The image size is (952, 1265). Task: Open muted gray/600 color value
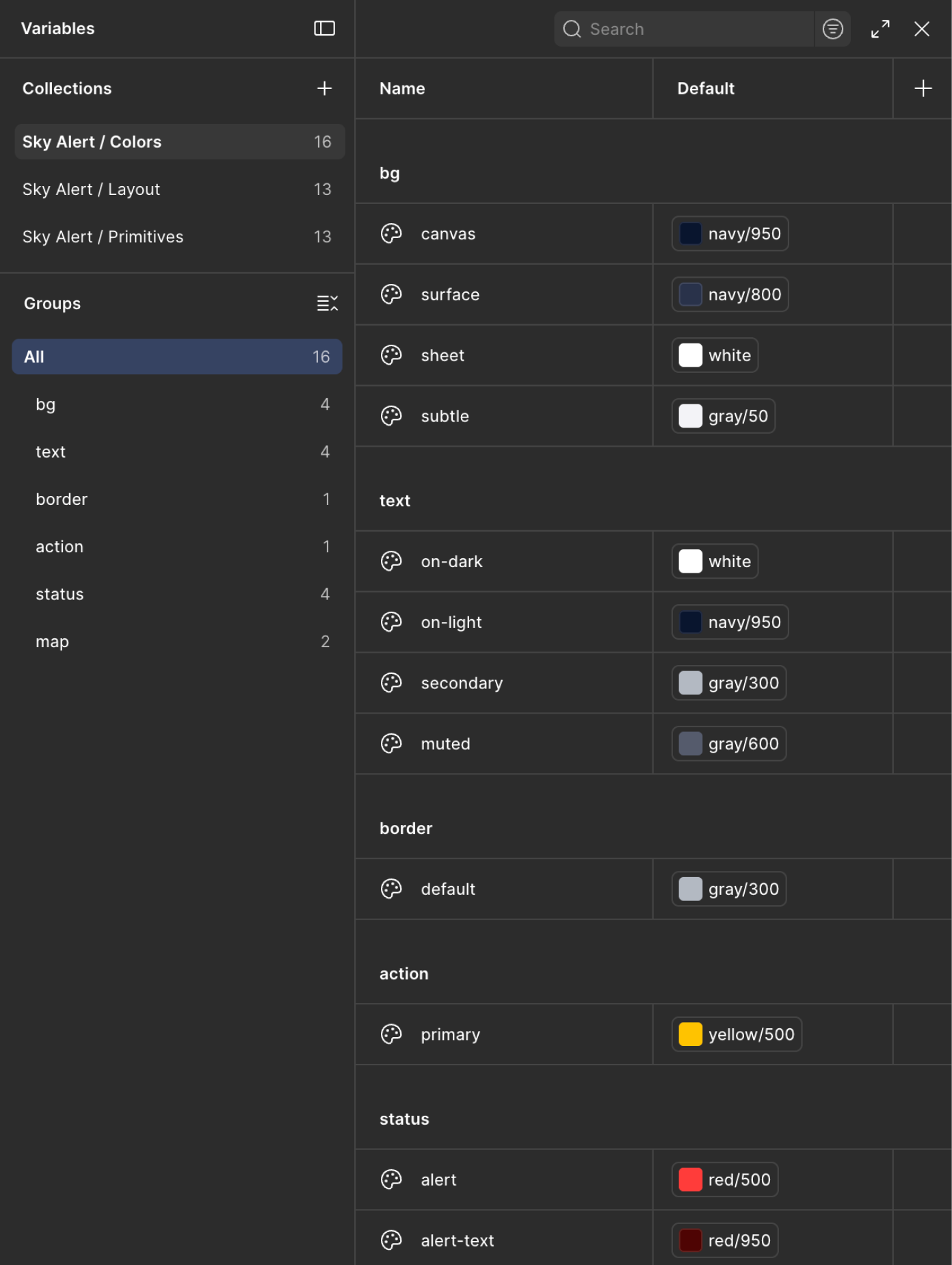pos(729,744)
